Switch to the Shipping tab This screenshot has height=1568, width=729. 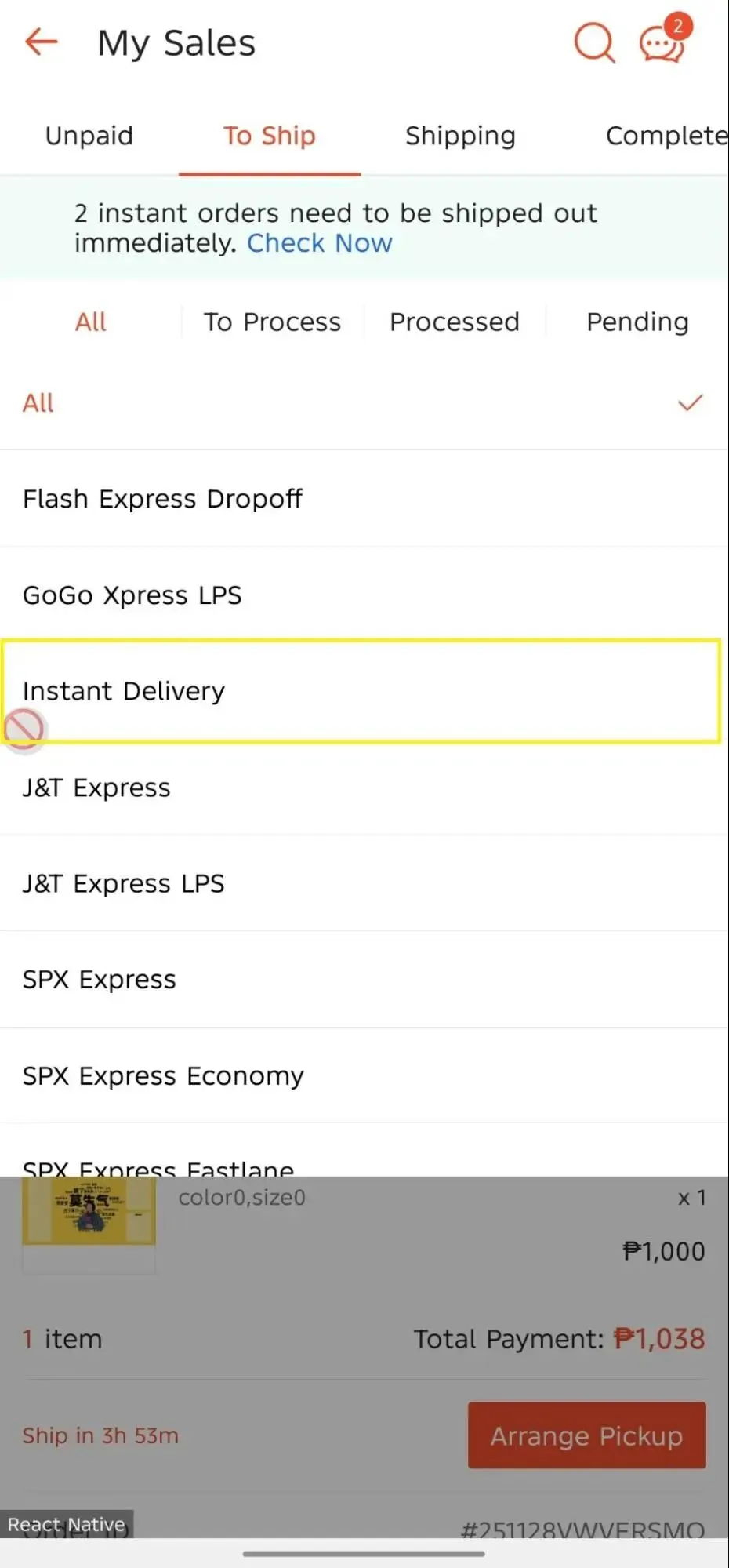click(460, 136)
